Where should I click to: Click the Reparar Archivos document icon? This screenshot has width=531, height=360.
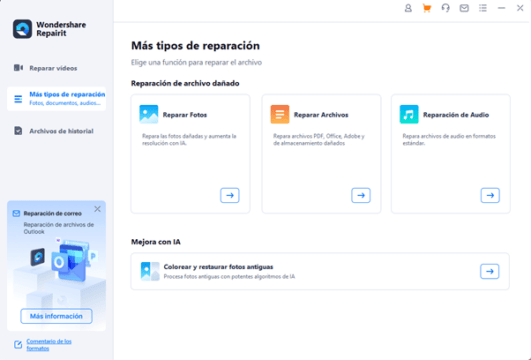[280, 114]
